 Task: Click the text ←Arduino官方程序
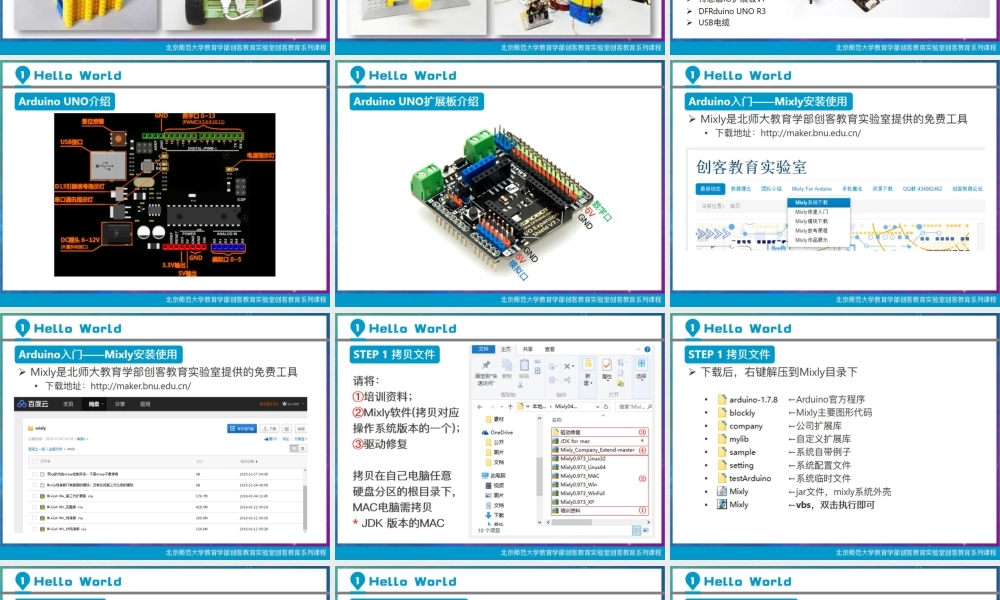pos(827,399)
